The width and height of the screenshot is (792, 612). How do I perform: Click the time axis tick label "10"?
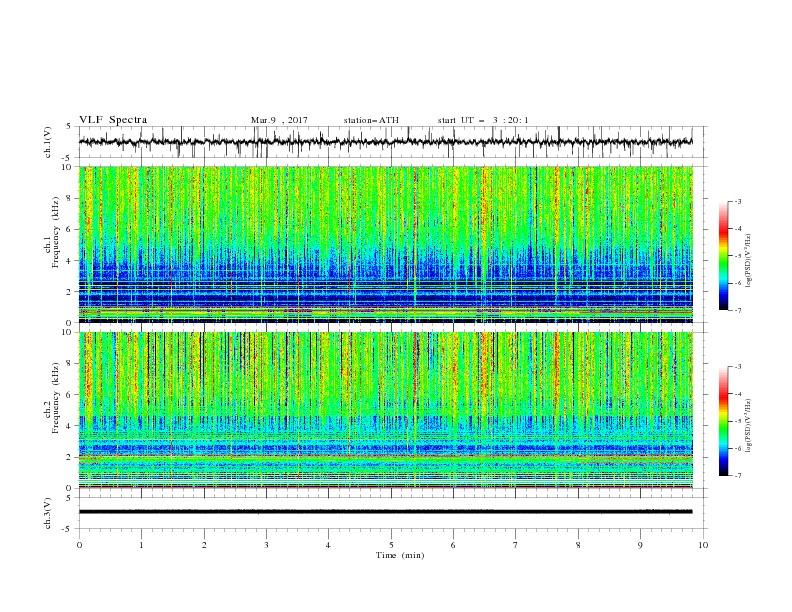[x=703, y=545]
